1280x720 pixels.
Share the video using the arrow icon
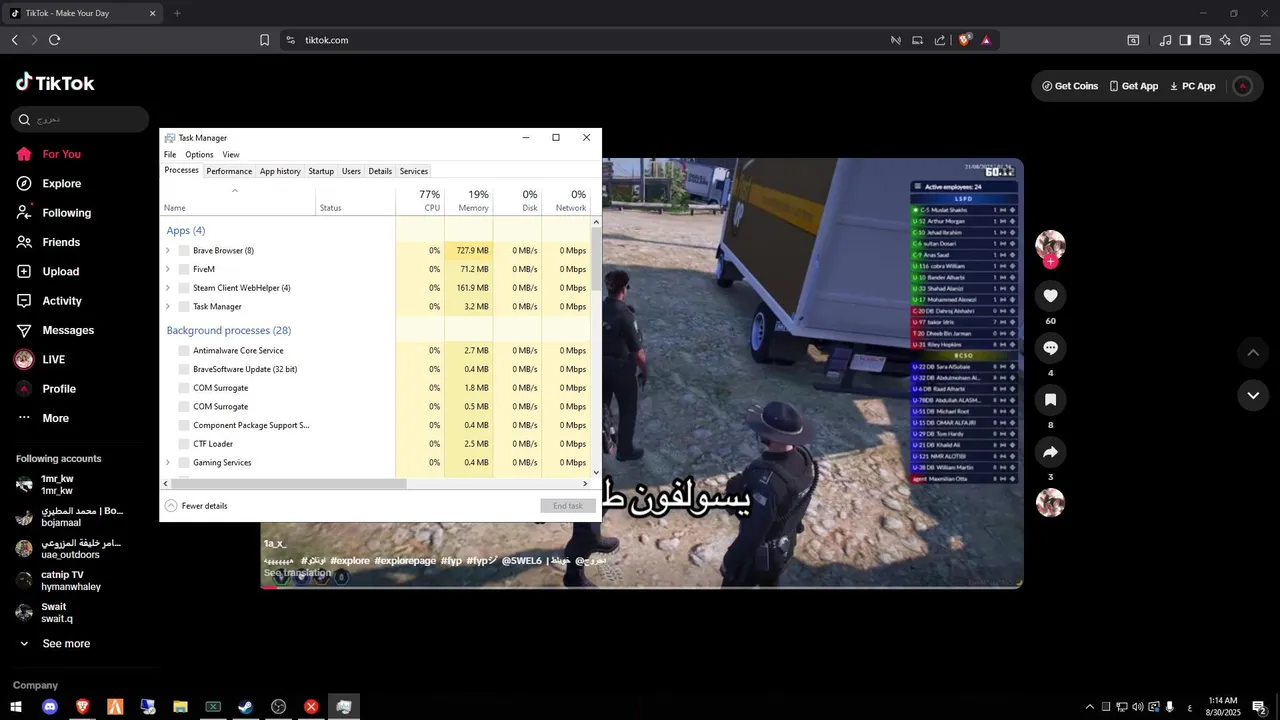pos(1050,452)
